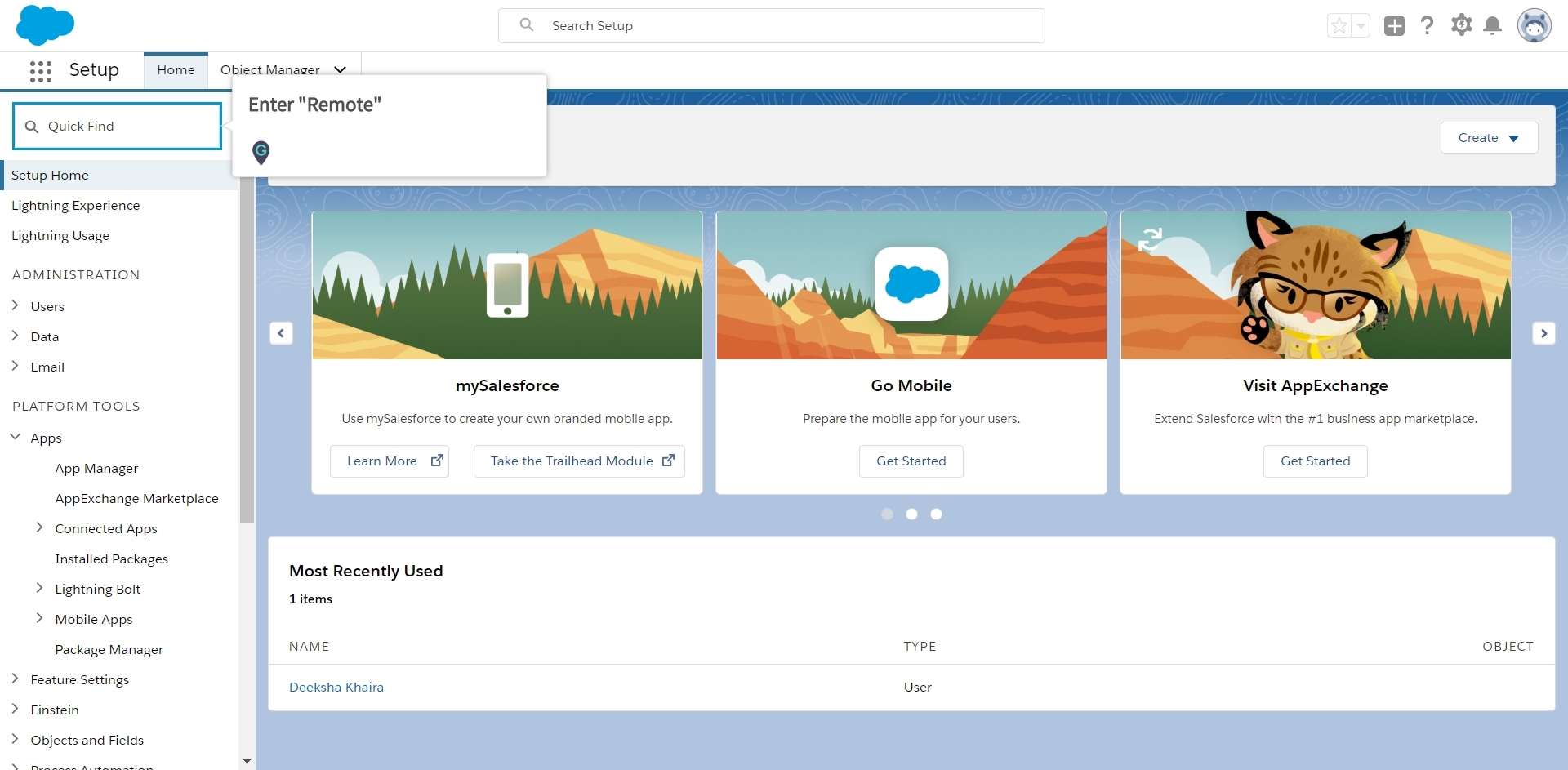Click the Global Actions plus icon
Screen dimensions: 1568x770
point(1394,26)
